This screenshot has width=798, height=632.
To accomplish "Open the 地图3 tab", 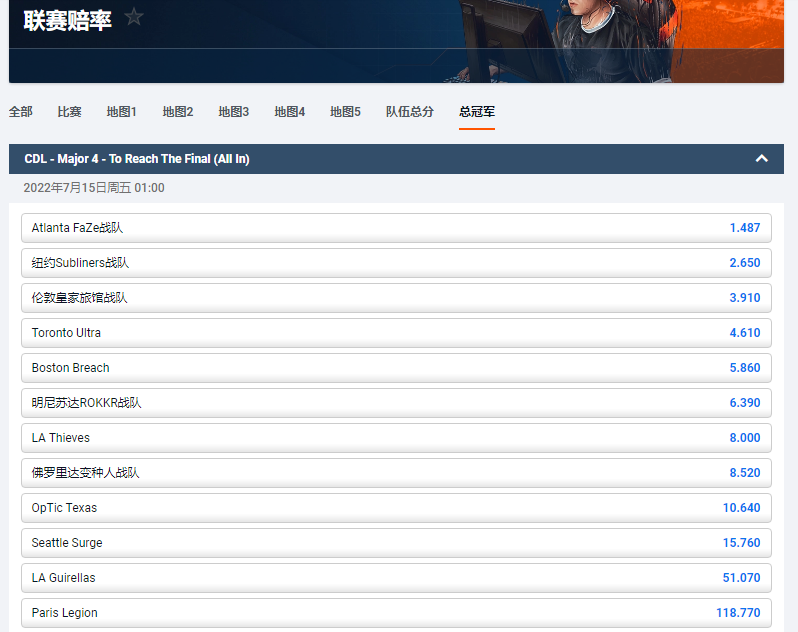I will [x=234, y=112].
